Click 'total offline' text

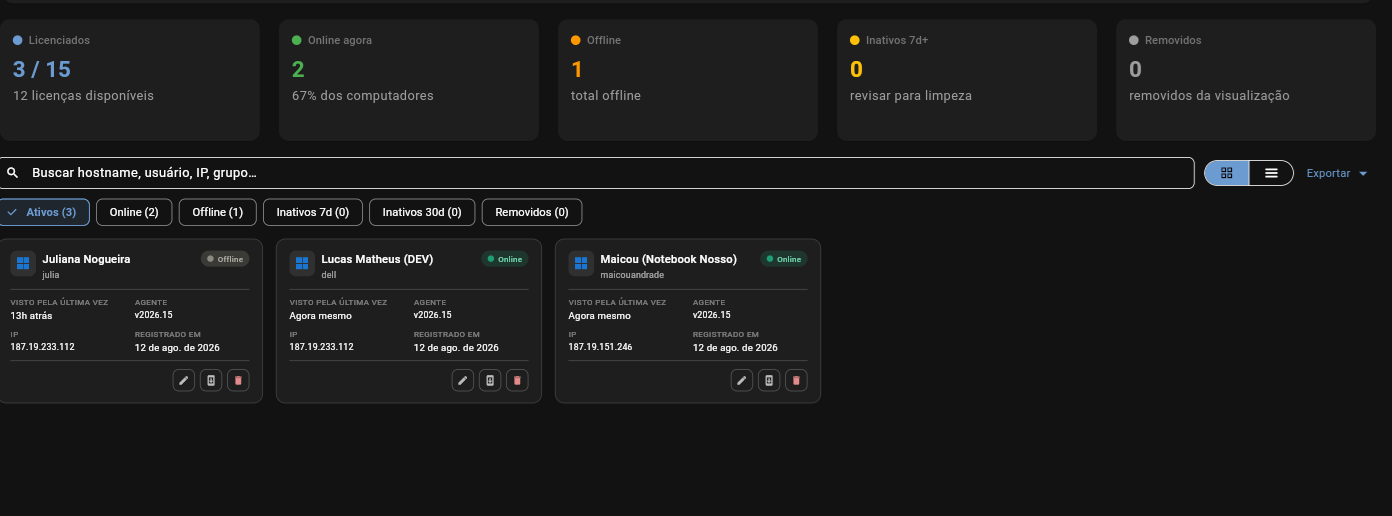tap(606, 96)
